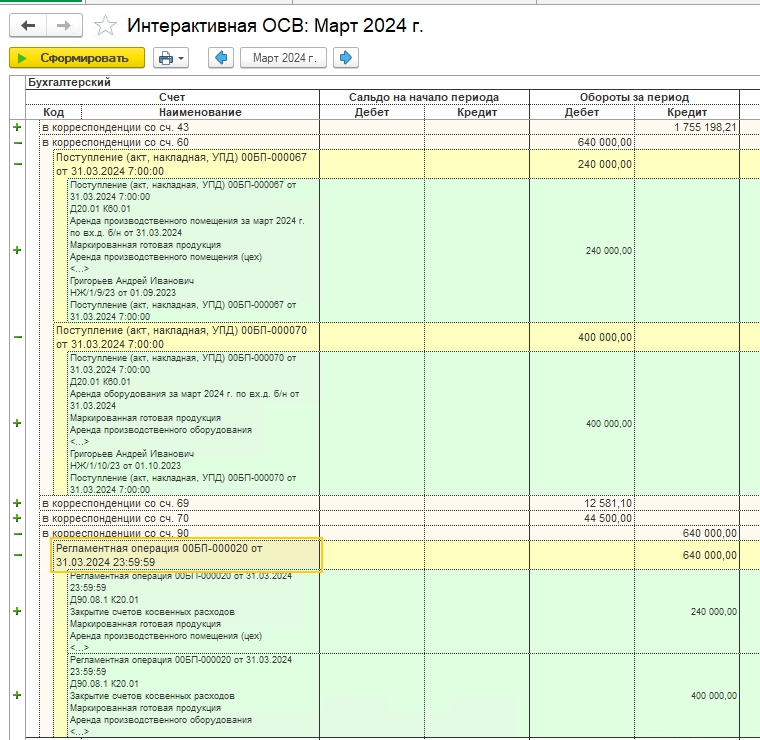
Task: Collapse document Поступление 00БП-000070 group
Action: tap(16, 337)
